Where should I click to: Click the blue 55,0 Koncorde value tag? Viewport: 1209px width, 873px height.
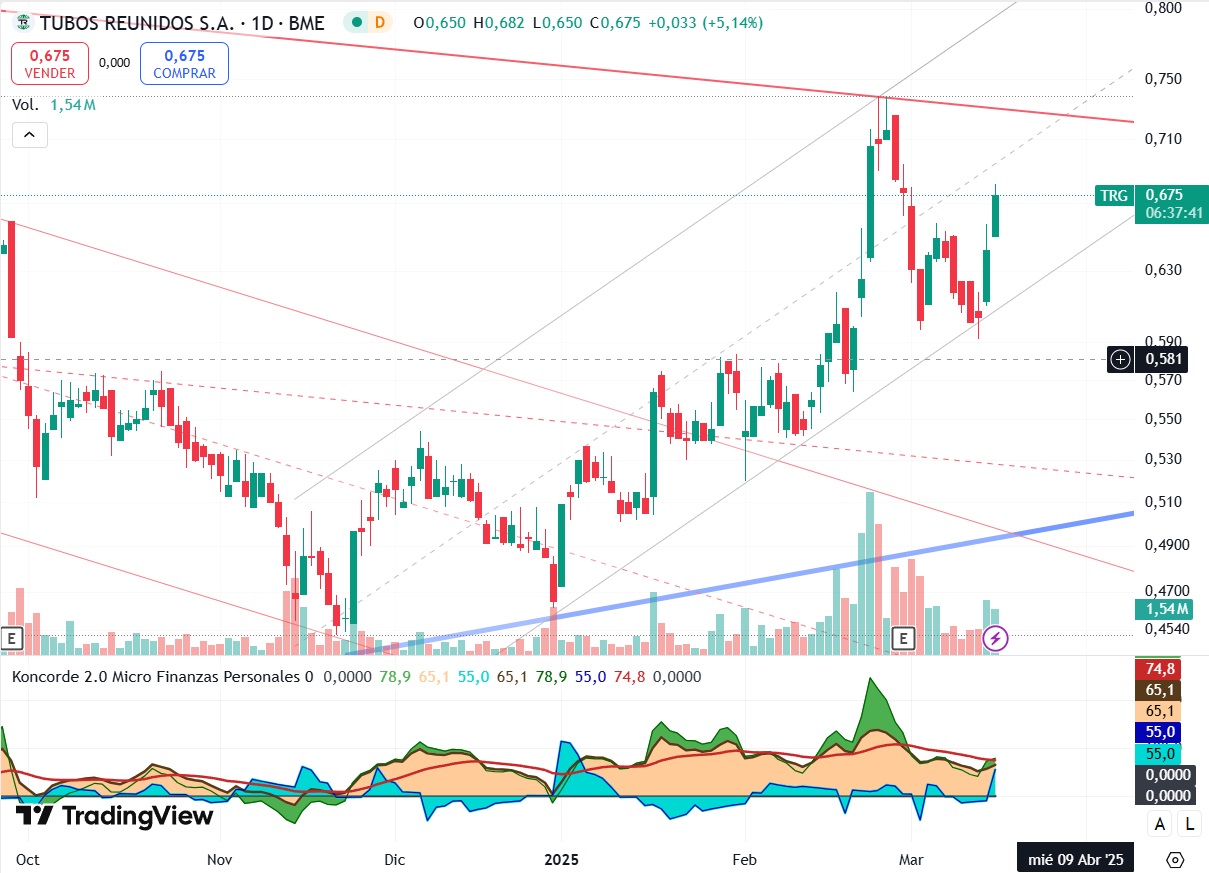(1158, 731)
